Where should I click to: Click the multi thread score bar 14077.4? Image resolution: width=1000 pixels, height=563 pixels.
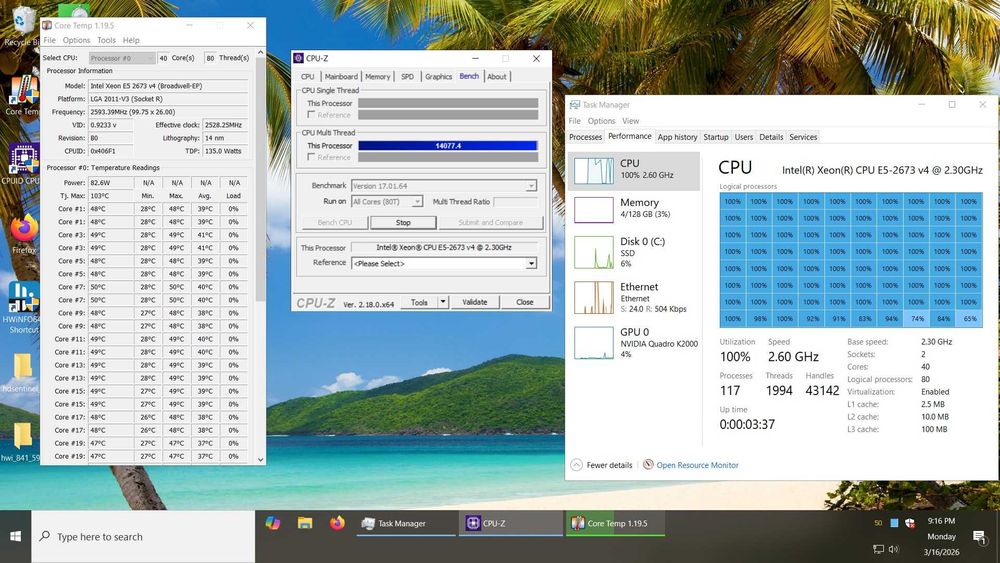pos(448,145)
